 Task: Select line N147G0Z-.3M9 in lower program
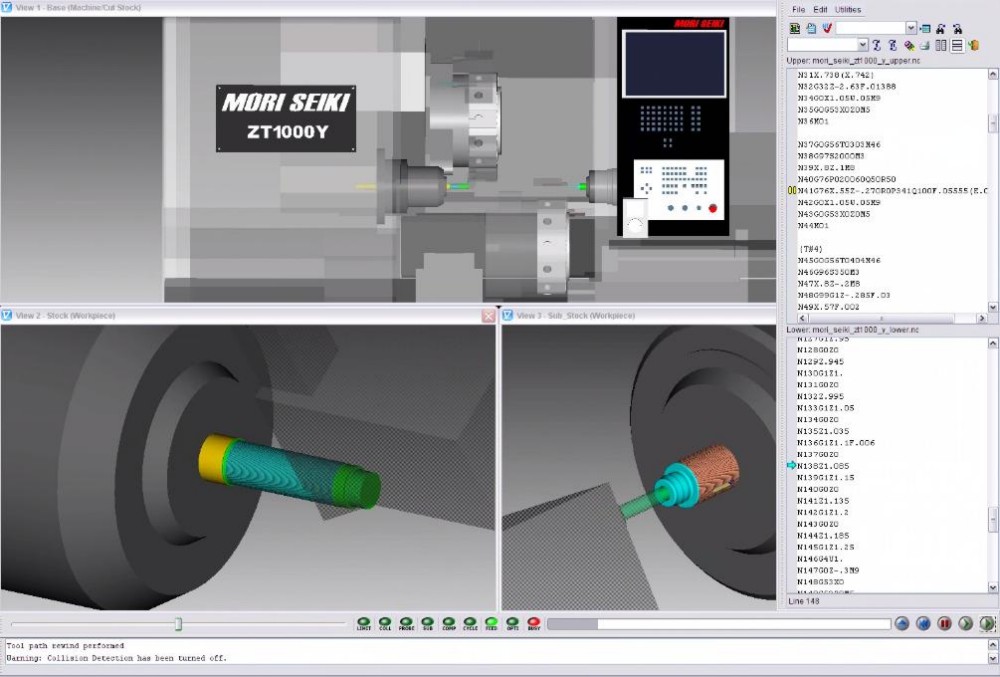pos(828,571)
